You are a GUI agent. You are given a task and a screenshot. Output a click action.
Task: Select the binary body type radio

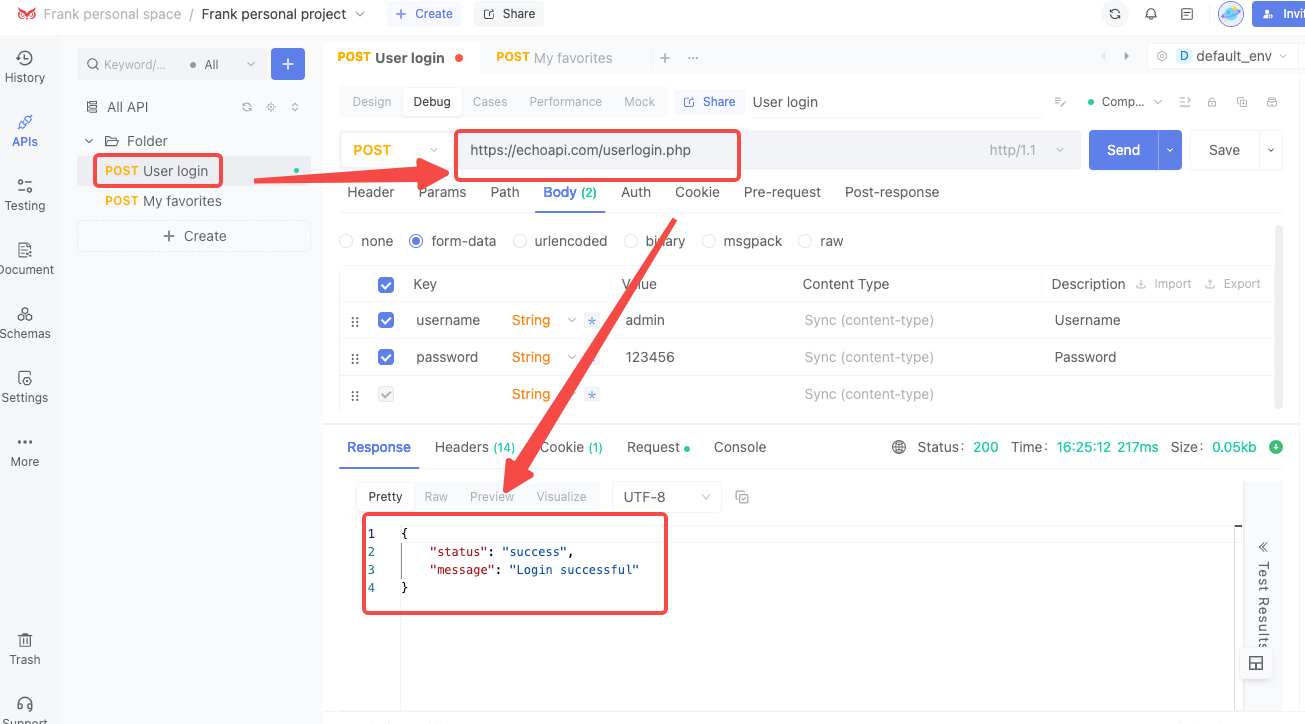tap(631, 241)
